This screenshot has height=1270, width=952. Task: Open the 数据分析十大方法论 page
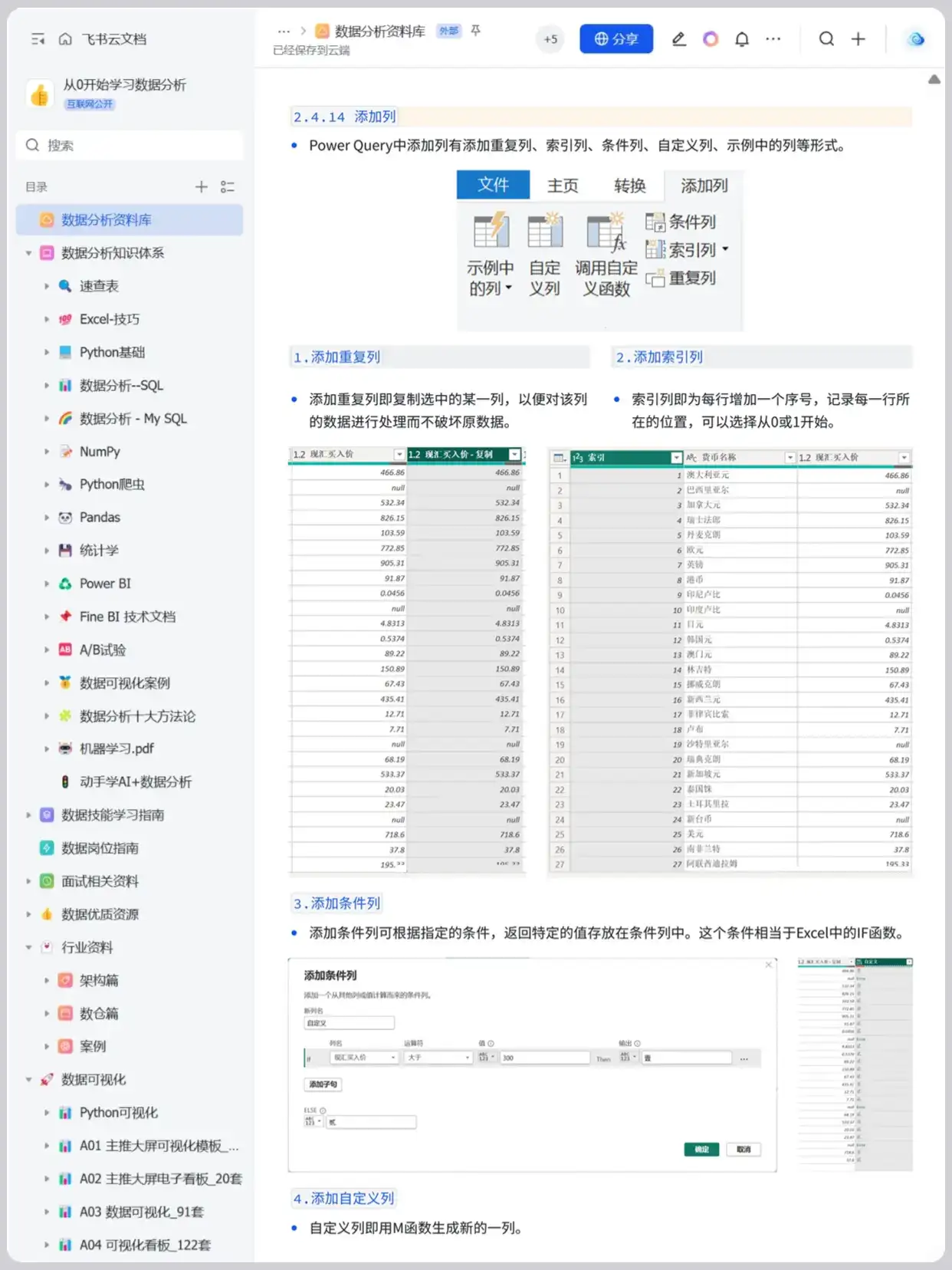point(137,716)
